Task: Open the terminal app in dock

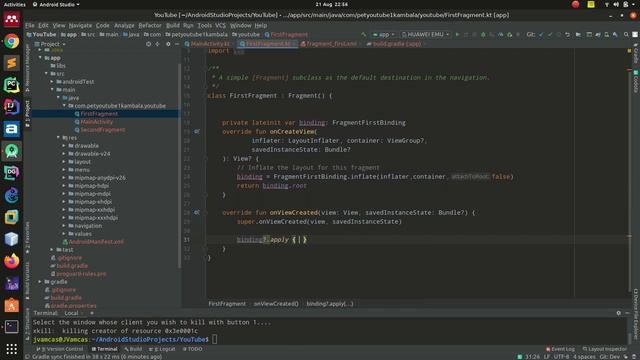Action: (x=11, y=327)
